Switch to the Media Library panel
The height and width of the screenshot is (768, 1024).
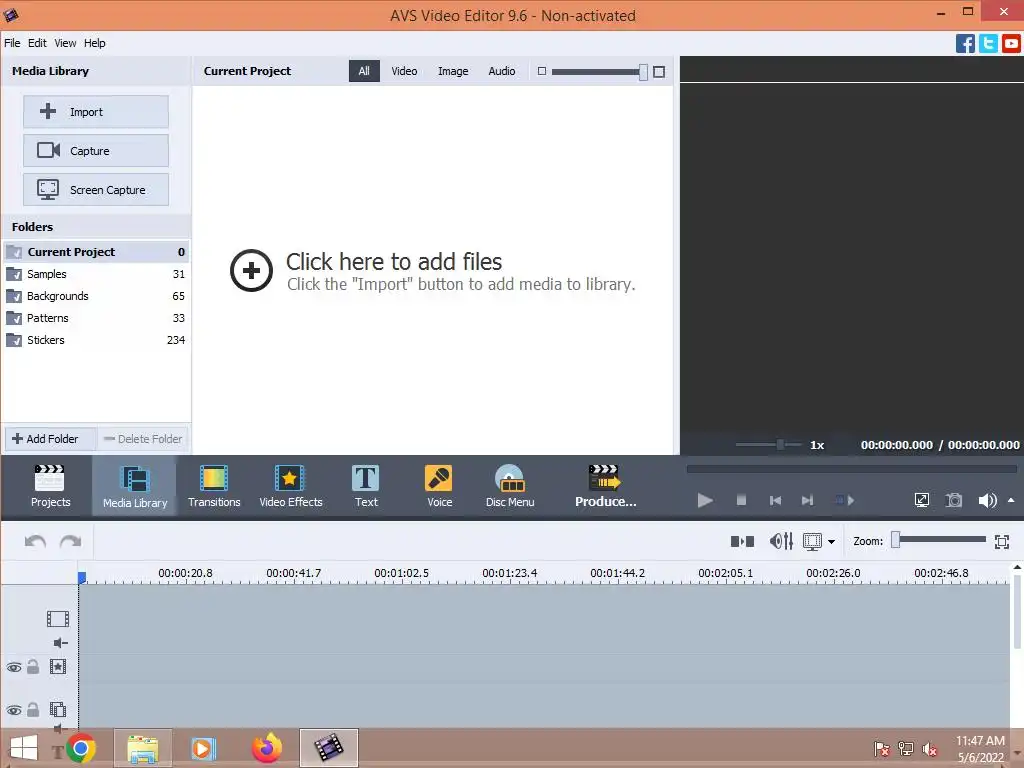tap(135, 486)
